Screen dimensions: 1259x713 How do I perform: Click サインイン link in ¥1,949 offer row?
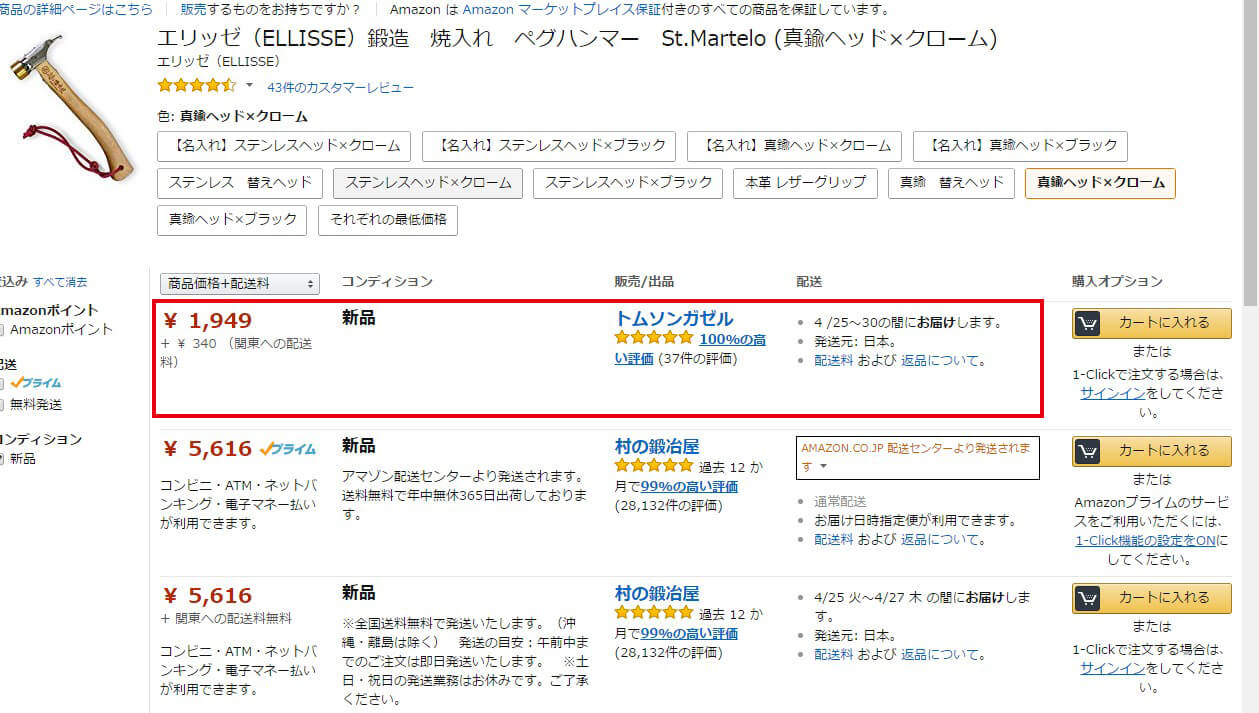tap(1113, 393)
